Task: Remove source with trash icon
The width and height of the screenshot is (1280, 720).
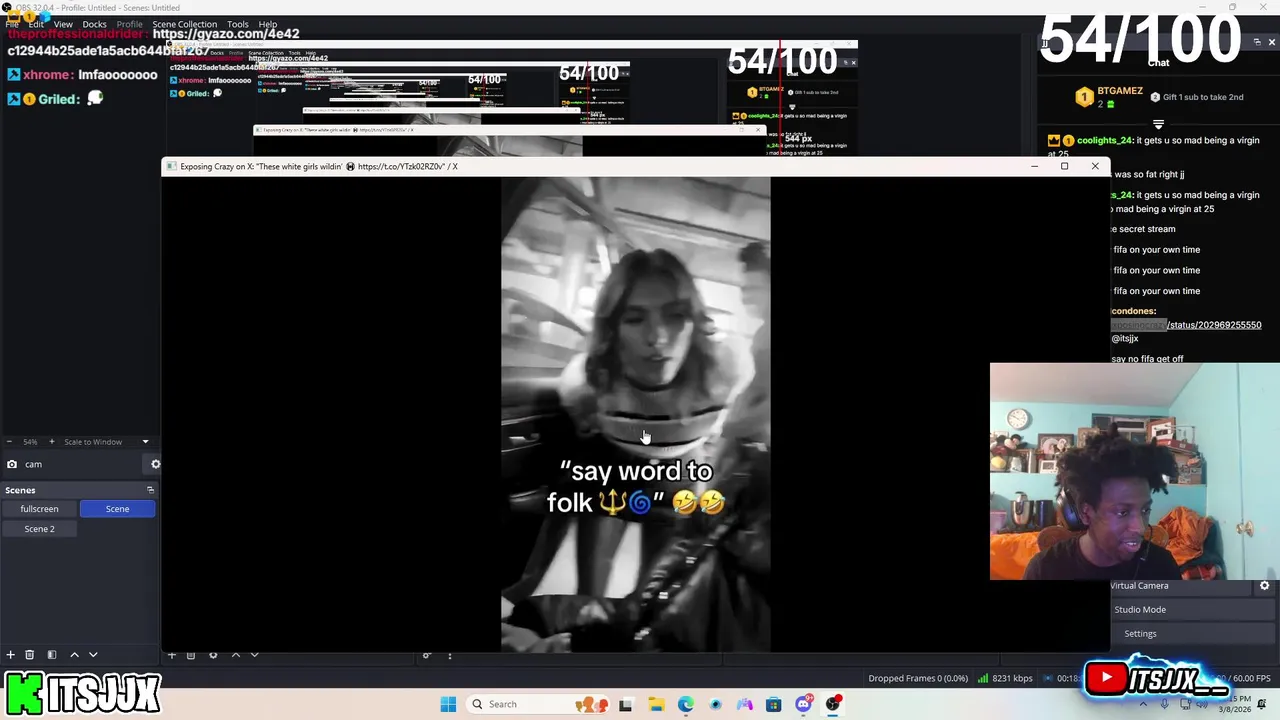Action: (191, 655)
